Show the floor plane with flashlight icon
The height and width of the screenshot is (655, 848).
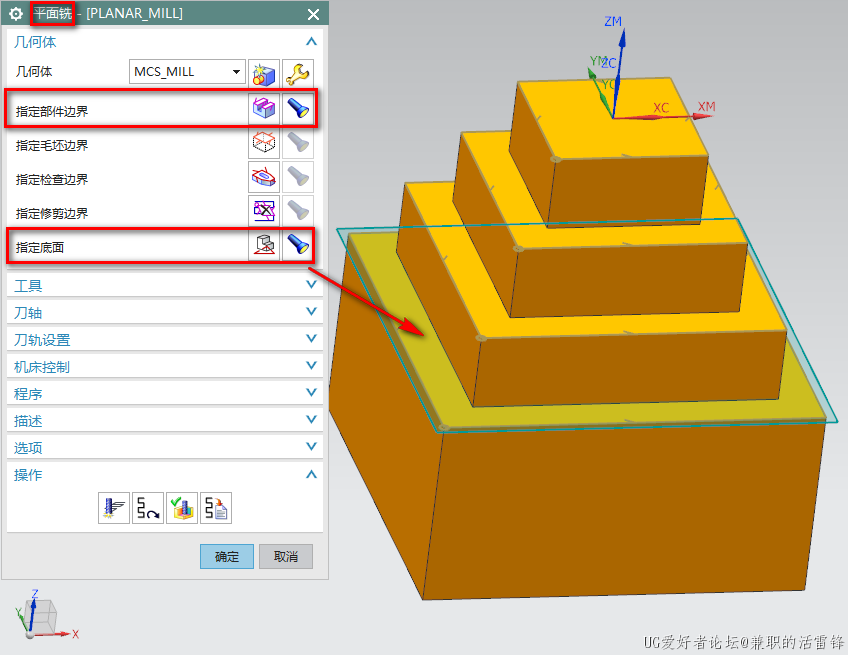pos(297,245)
